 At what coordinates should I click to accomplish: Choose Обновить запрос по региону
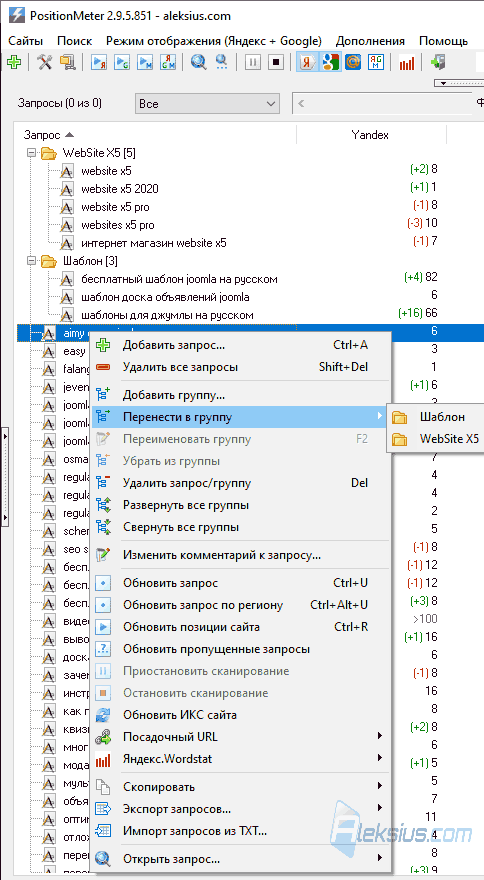(241, 605)
